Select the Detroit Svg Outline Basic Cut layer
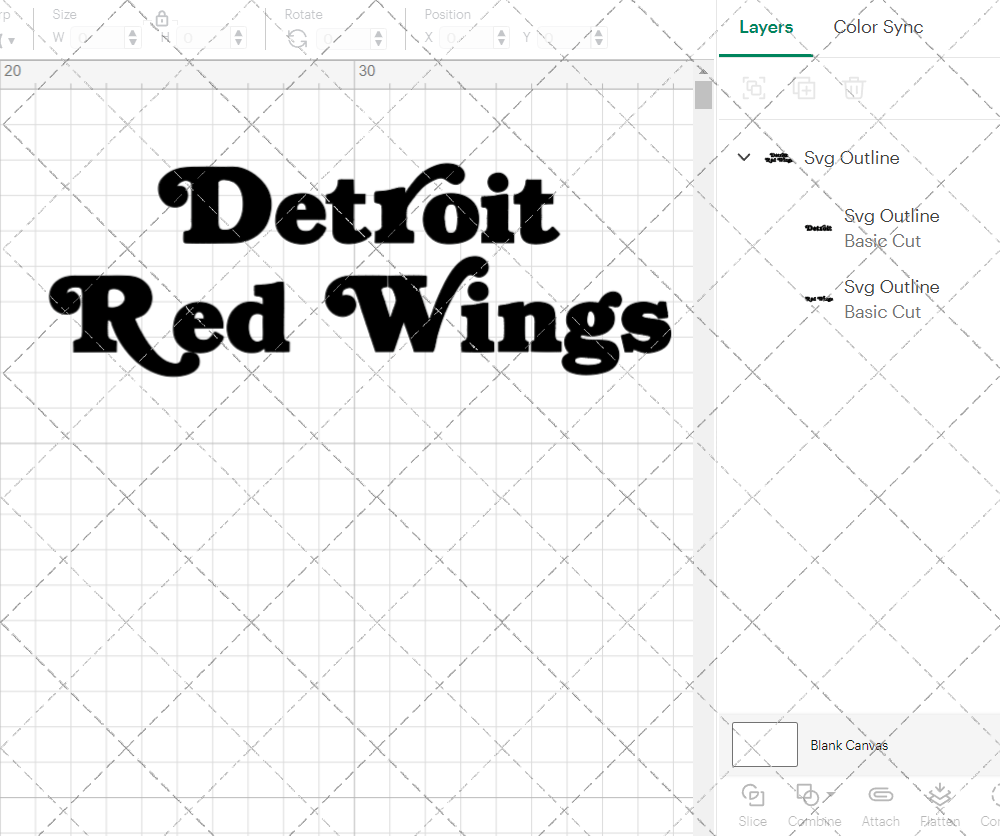 [890, 228]
